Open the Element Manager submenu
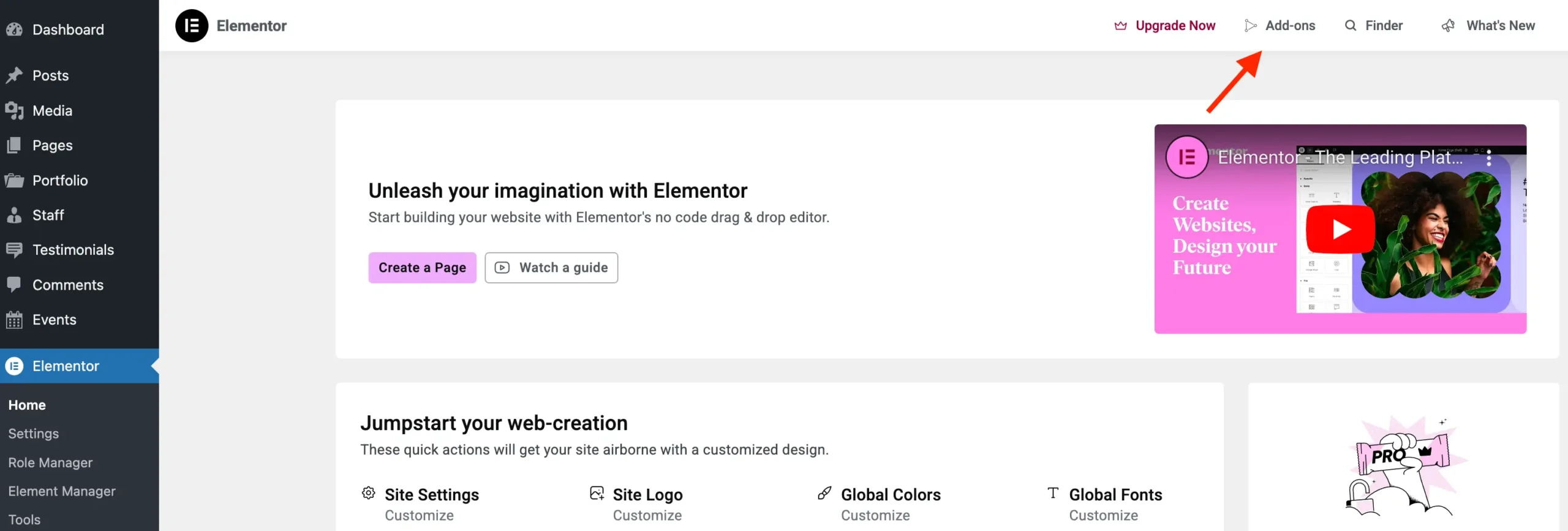Screen dimensions: 1568x531 pyautogui.click(x=62, y=491)
